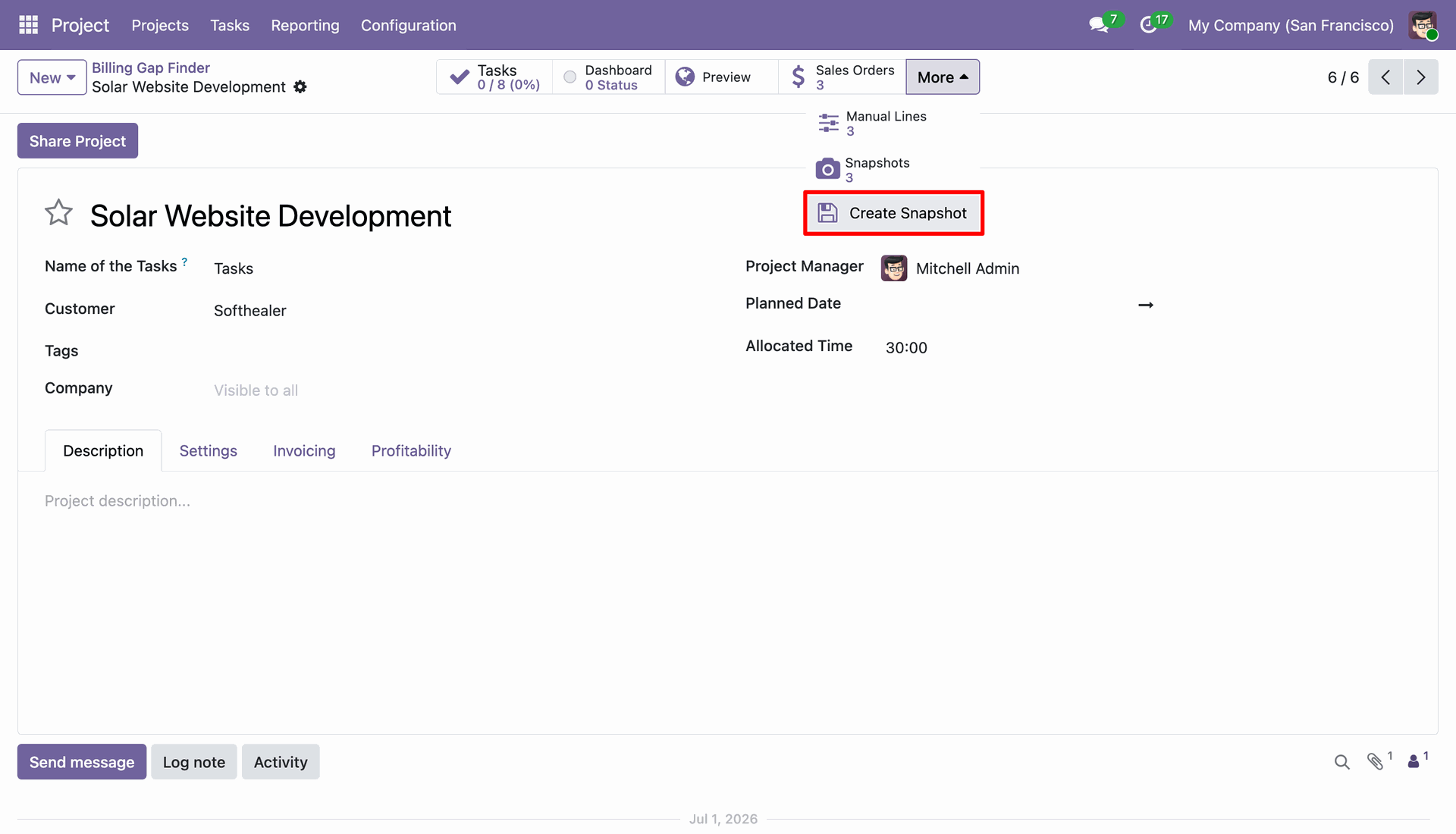Click the Preview globe button
1456x834 pixels.
[721, 77]
